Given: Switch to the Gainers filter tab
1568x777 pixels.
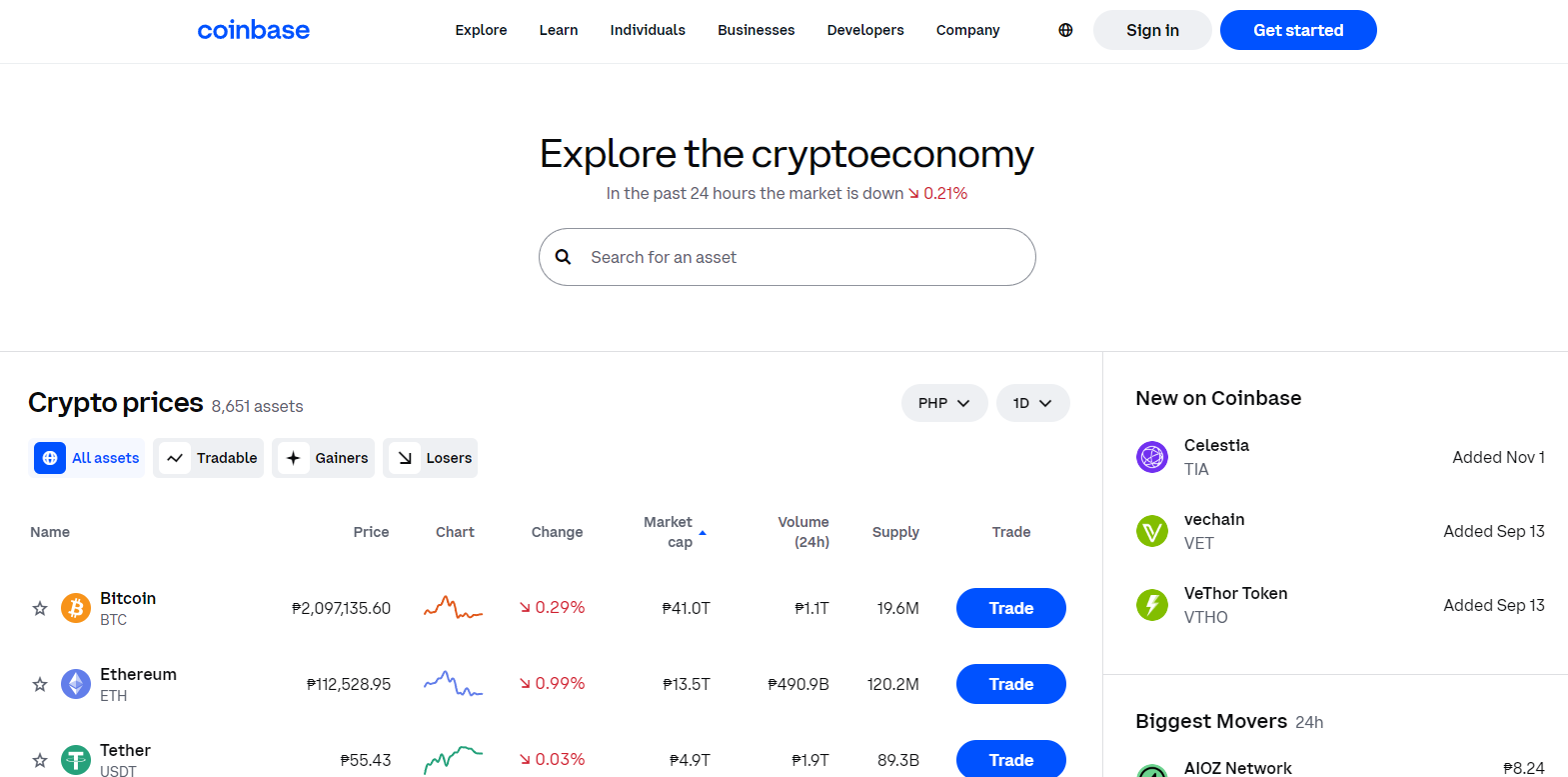Looking at the screenshot, I should [x=323, y=457].
